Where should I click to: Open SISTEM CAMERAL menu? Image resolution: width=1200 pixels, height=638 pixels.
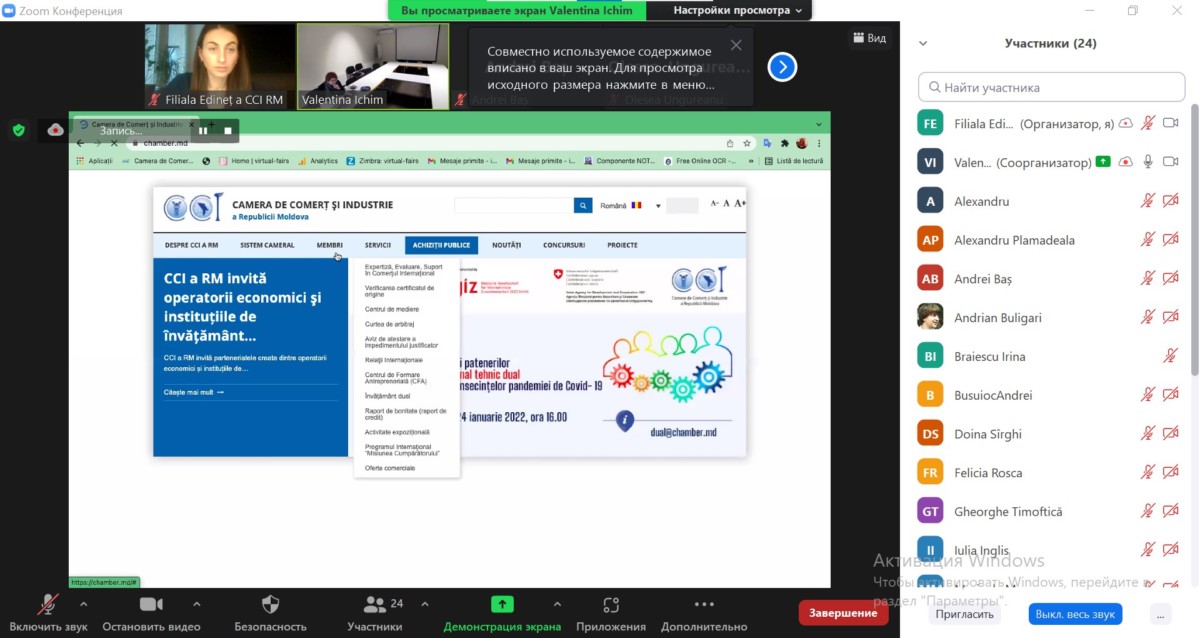267,245
